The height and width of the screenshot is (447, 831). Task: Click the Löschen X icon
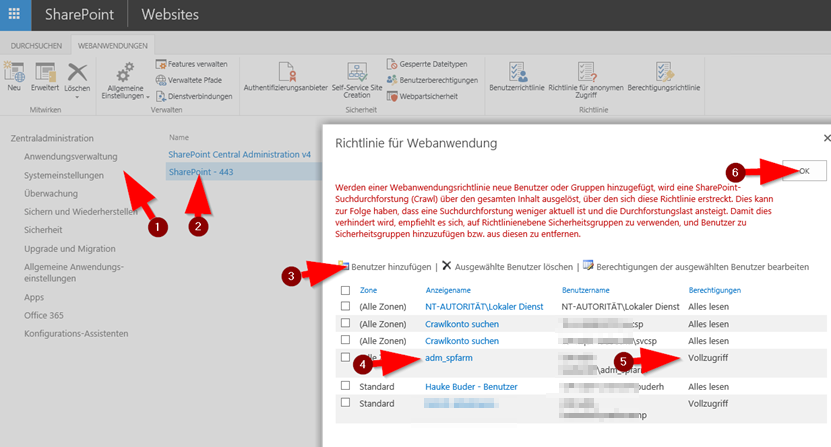pos(77,72)
